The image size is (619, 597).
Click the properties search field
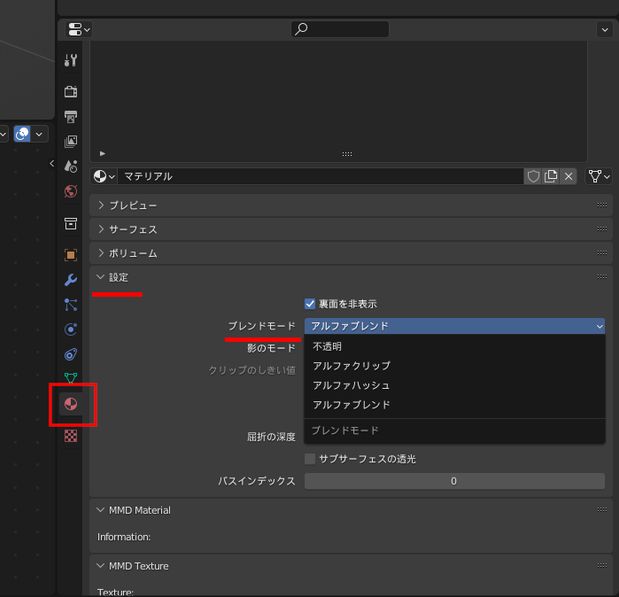point(340,30)
